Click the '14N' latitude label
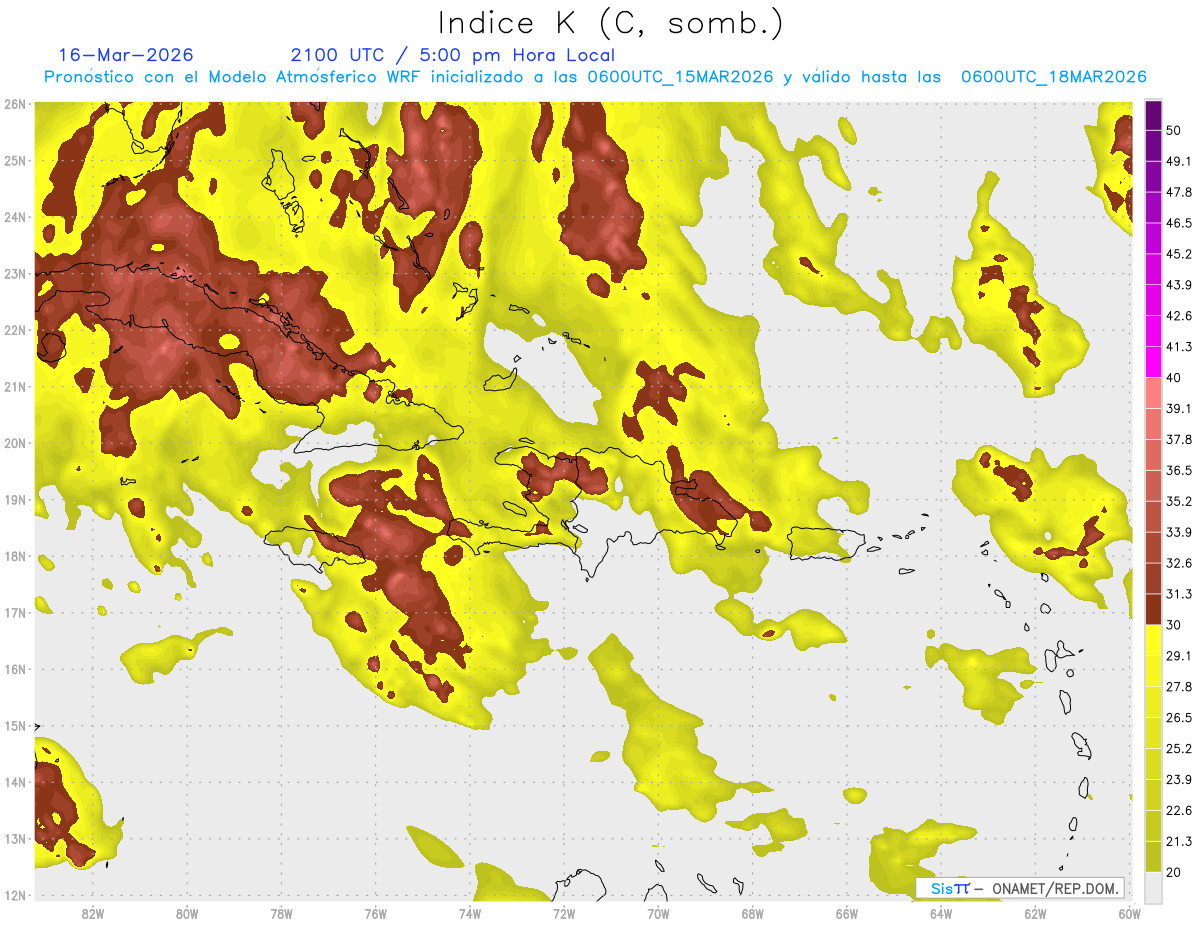The height and width of the screenshot is (927, 1200). point(15,782)
